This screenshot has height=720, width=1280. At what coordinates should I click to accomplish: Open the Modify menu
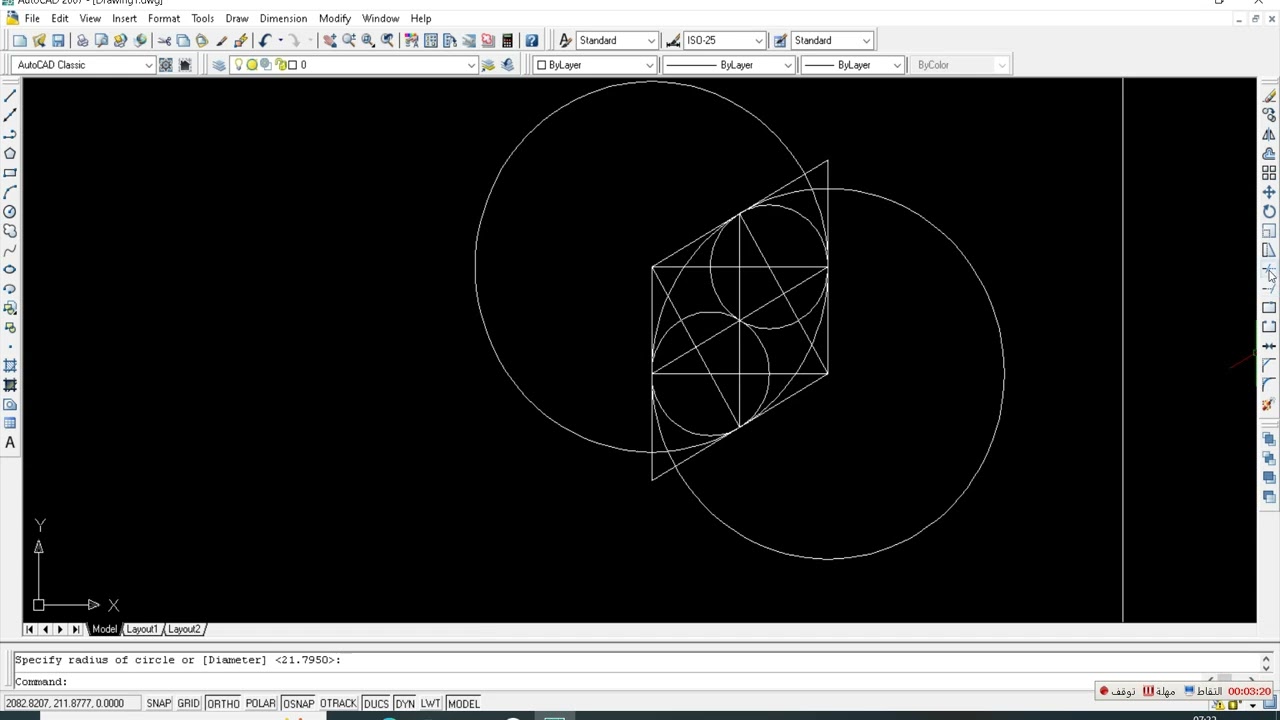[x=335, y=18]
